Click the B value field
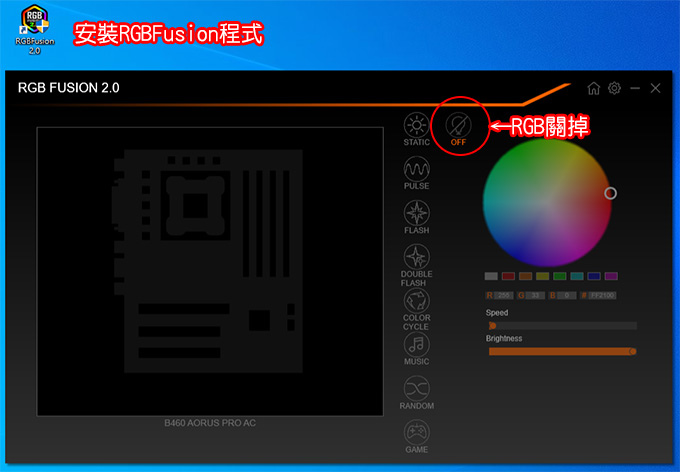 tap(566, 295)
